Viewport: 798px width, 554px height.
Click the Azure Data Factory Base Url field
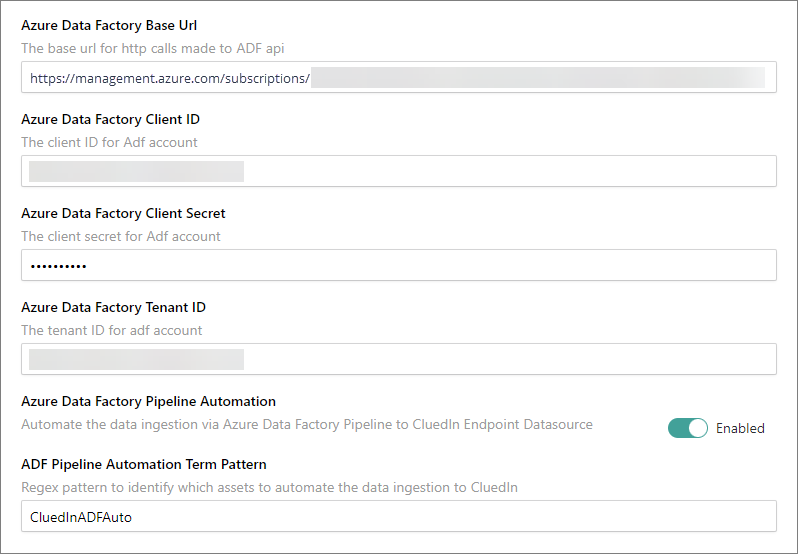(x=398, y=77)
